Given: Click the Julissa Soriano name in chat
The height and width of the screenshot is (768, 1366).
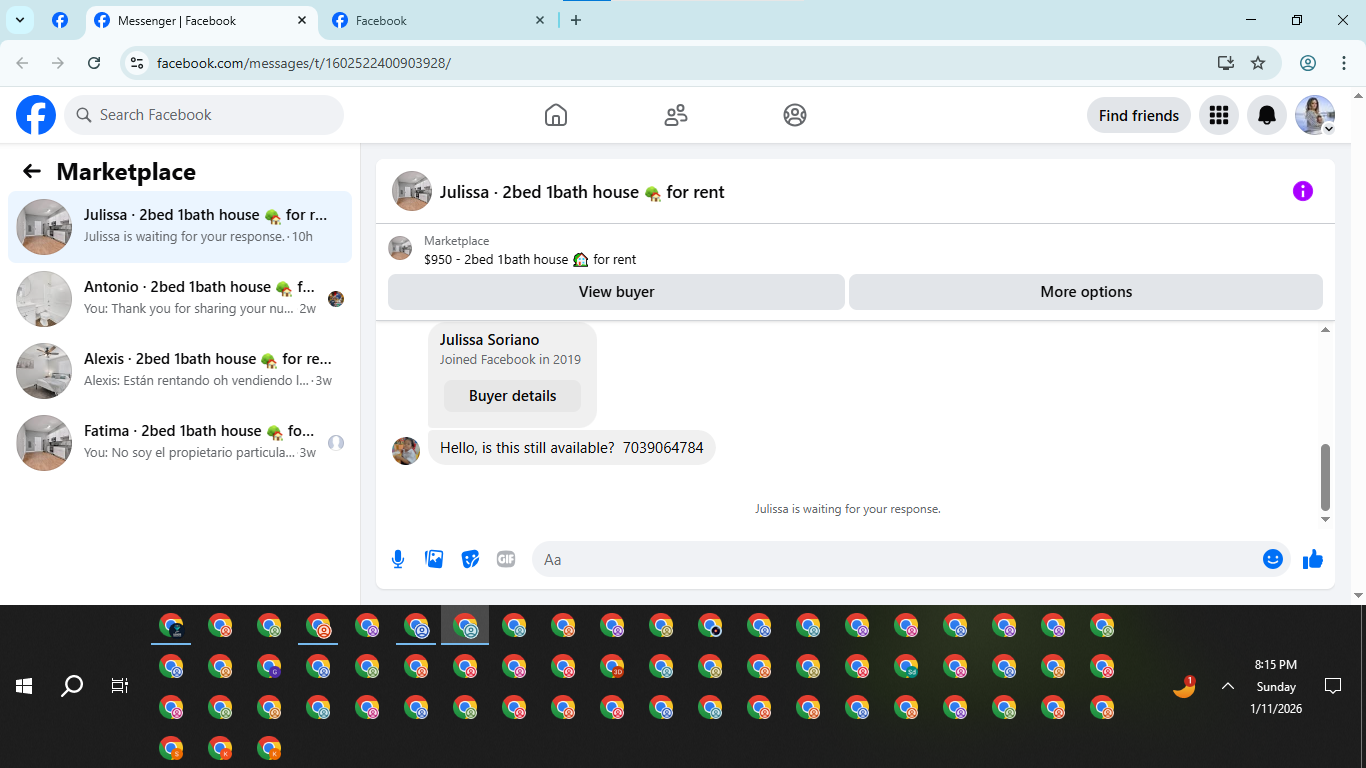Looking at the screenshot, I should [490, 340].
